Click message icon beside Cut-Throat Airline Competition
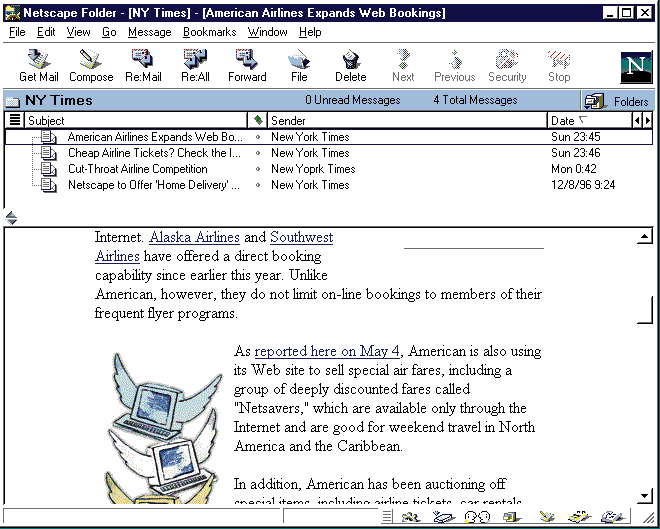Screen dimensions: 660x529 (x=48, y=169)
